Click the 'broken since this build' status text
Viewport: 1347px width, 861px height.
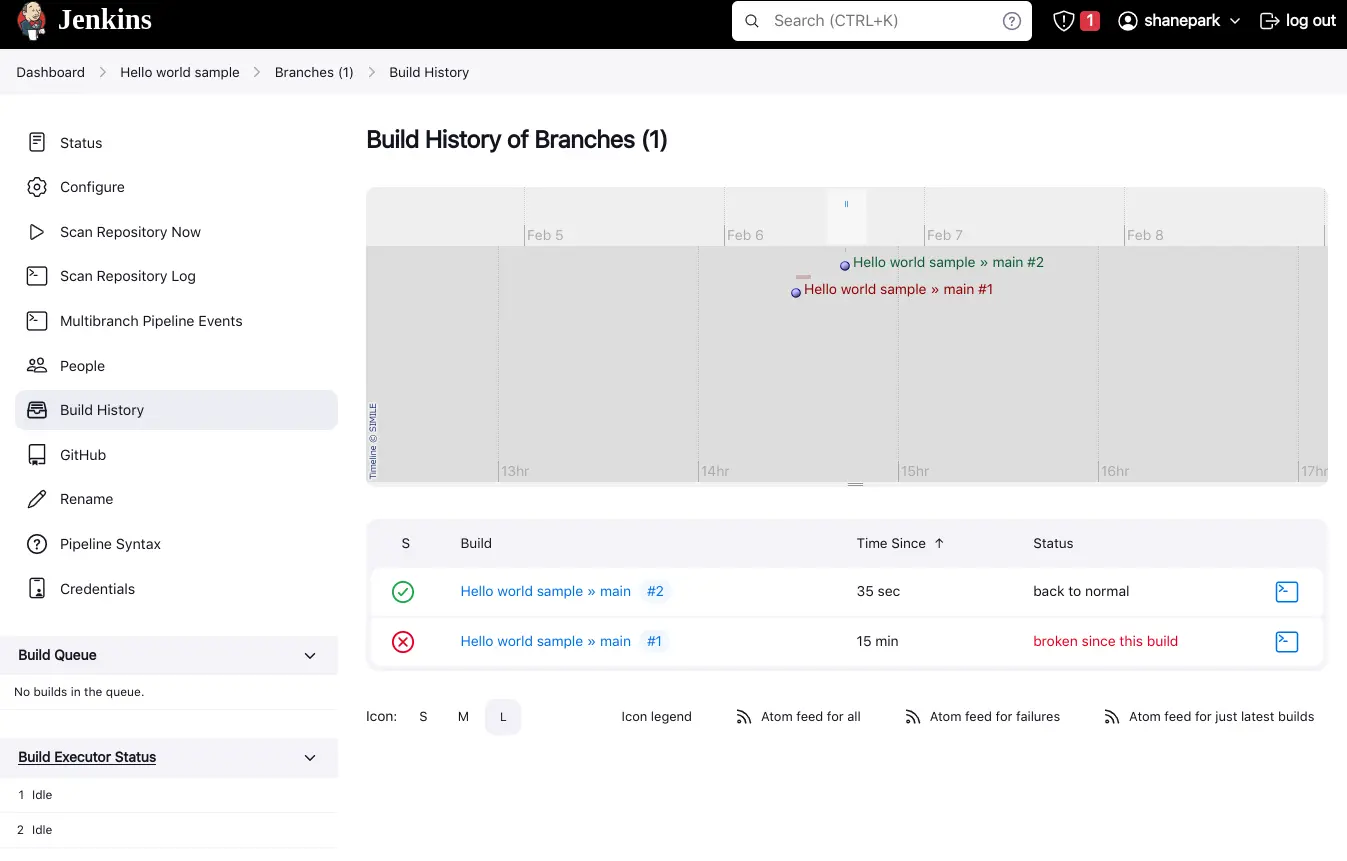tap(1105, 642)
